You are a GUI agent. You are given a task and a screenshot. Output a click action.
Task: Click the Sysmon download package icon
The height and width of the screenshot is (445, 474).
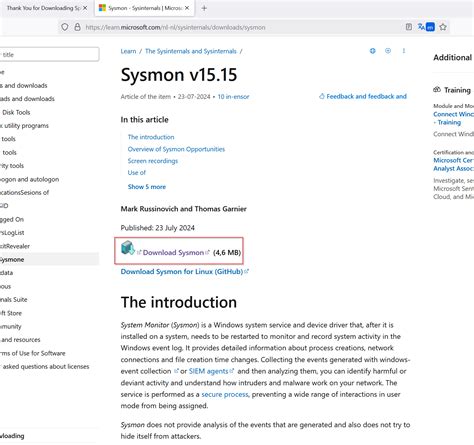tap(128, 248)
